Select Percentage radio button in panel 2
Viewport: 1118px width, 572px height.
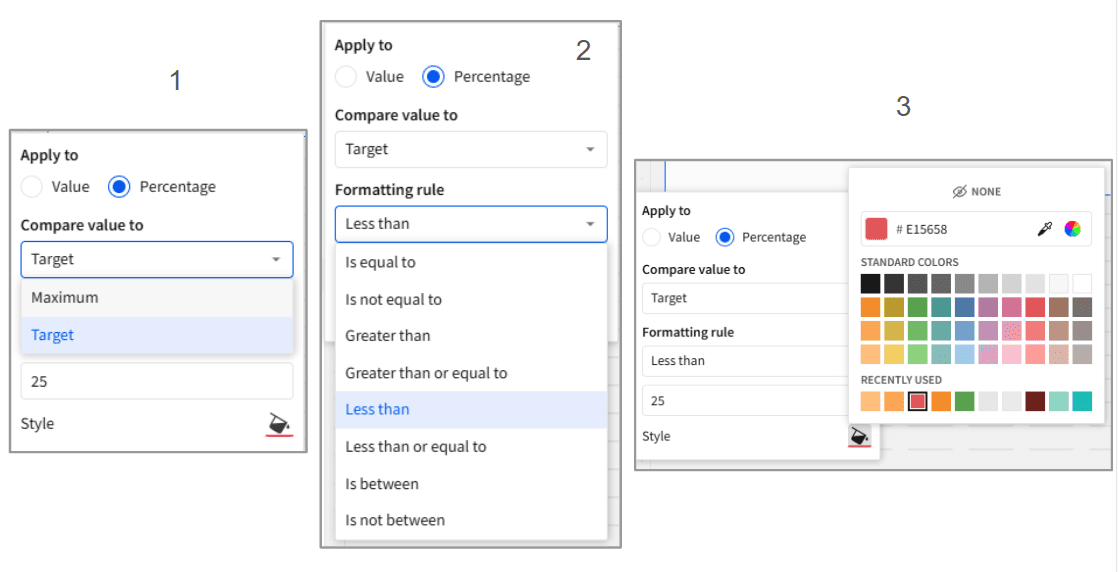point(434,77)
